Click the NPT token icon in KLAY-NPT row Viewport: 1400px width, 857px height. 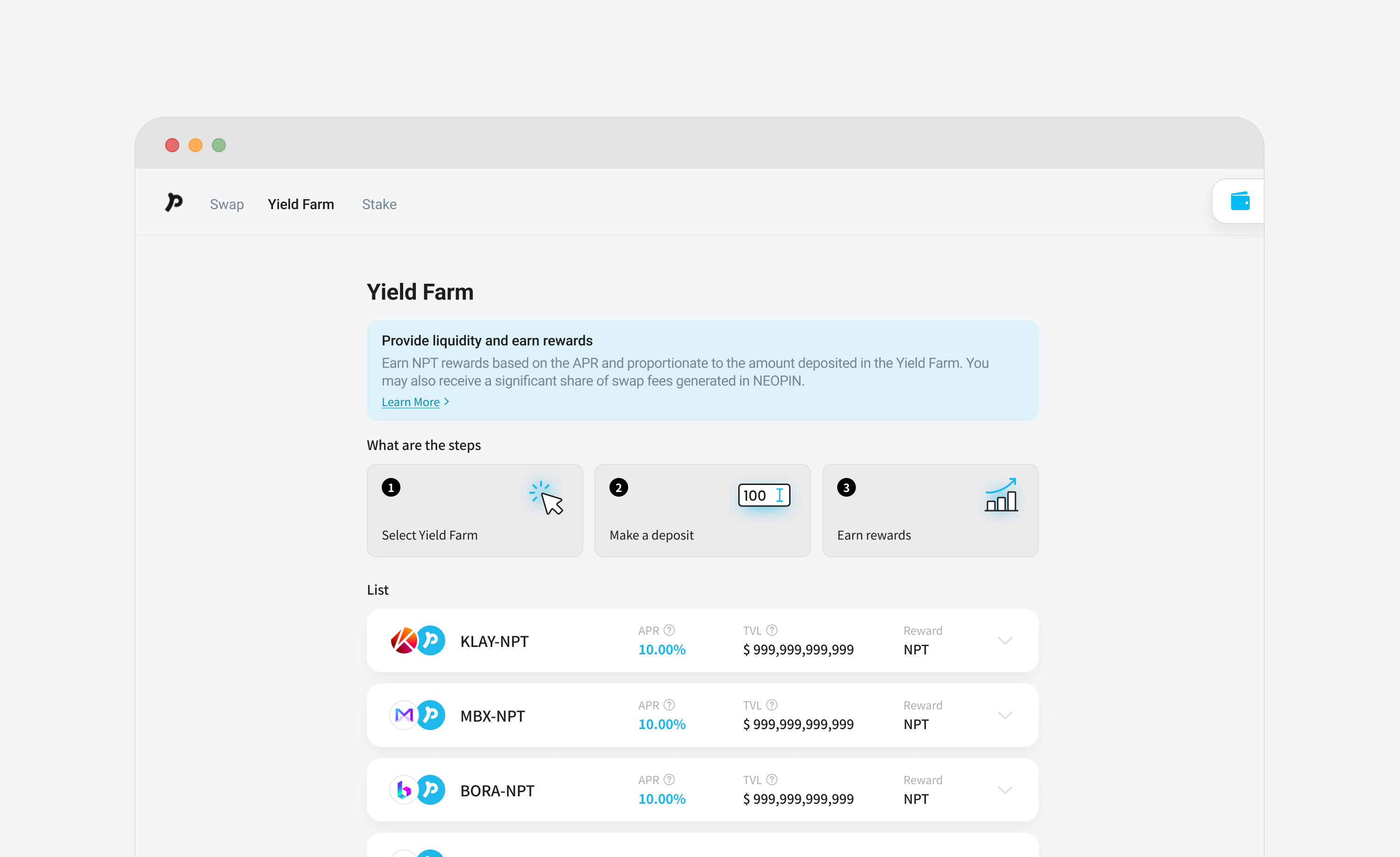point(431,640)
